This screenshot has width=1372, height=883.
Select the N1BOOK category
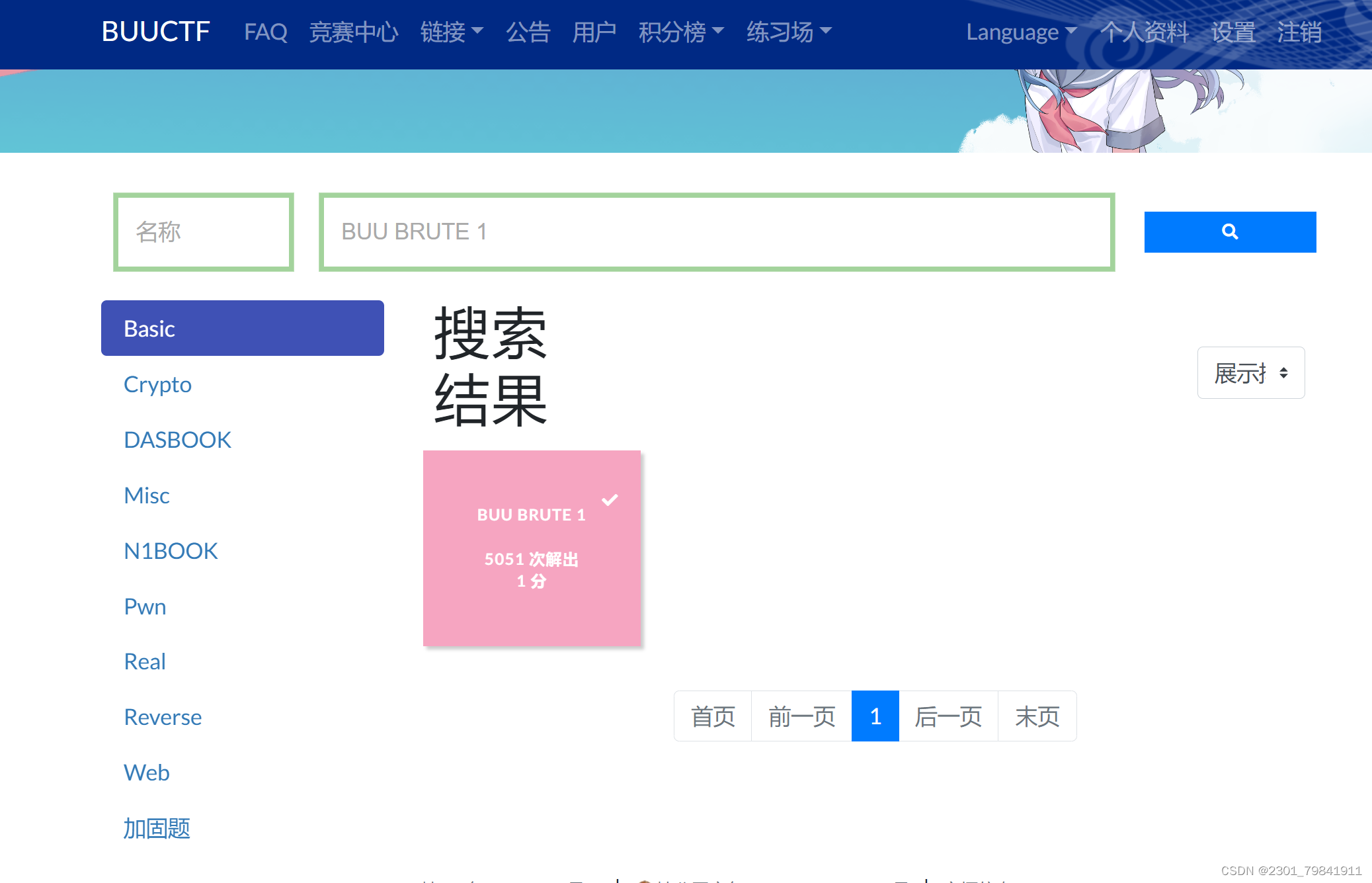point(171,550)
